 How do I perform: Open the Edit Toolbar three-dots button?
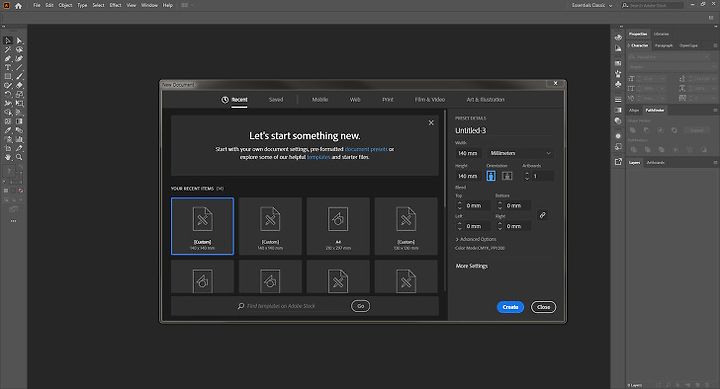13,221
